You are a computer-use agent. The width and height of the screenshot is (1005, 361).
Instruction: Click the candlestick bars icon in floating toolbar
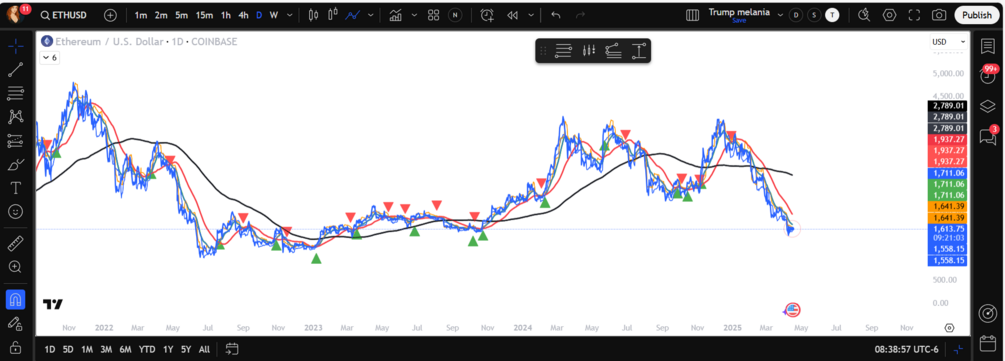[589, 51]
